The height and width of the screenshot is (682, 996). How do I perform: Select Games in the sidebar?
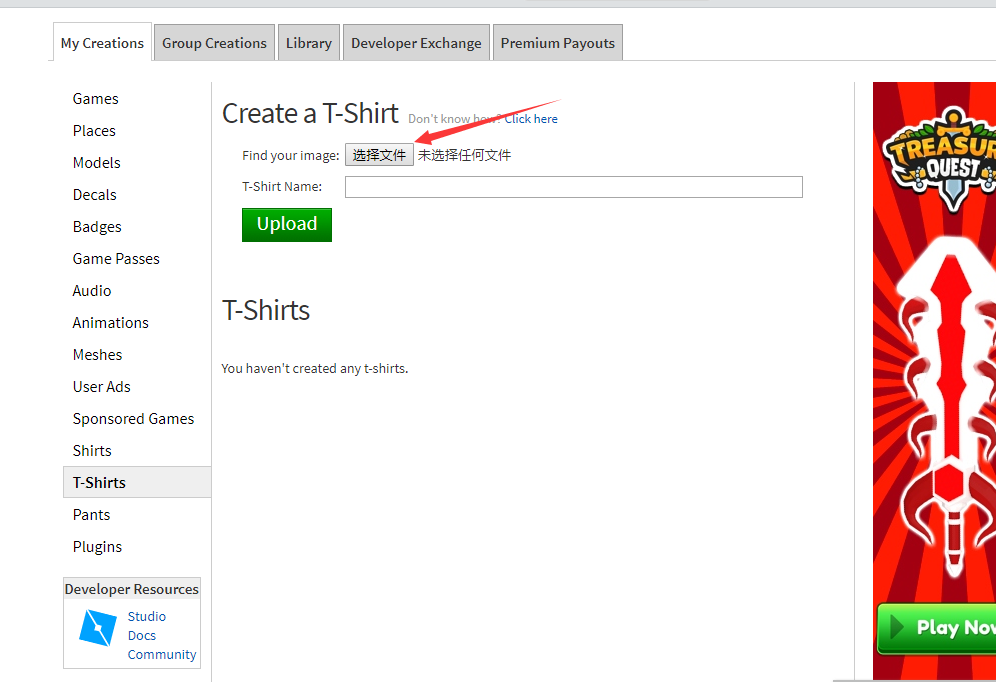point(96,99)
